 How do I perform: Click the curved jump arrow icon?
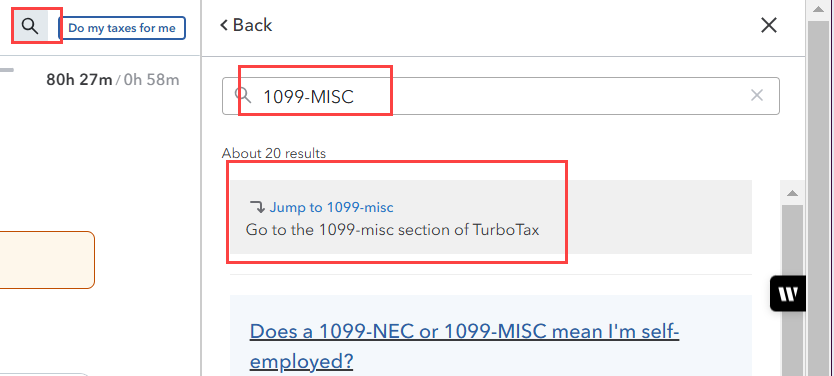pos(257,206)
